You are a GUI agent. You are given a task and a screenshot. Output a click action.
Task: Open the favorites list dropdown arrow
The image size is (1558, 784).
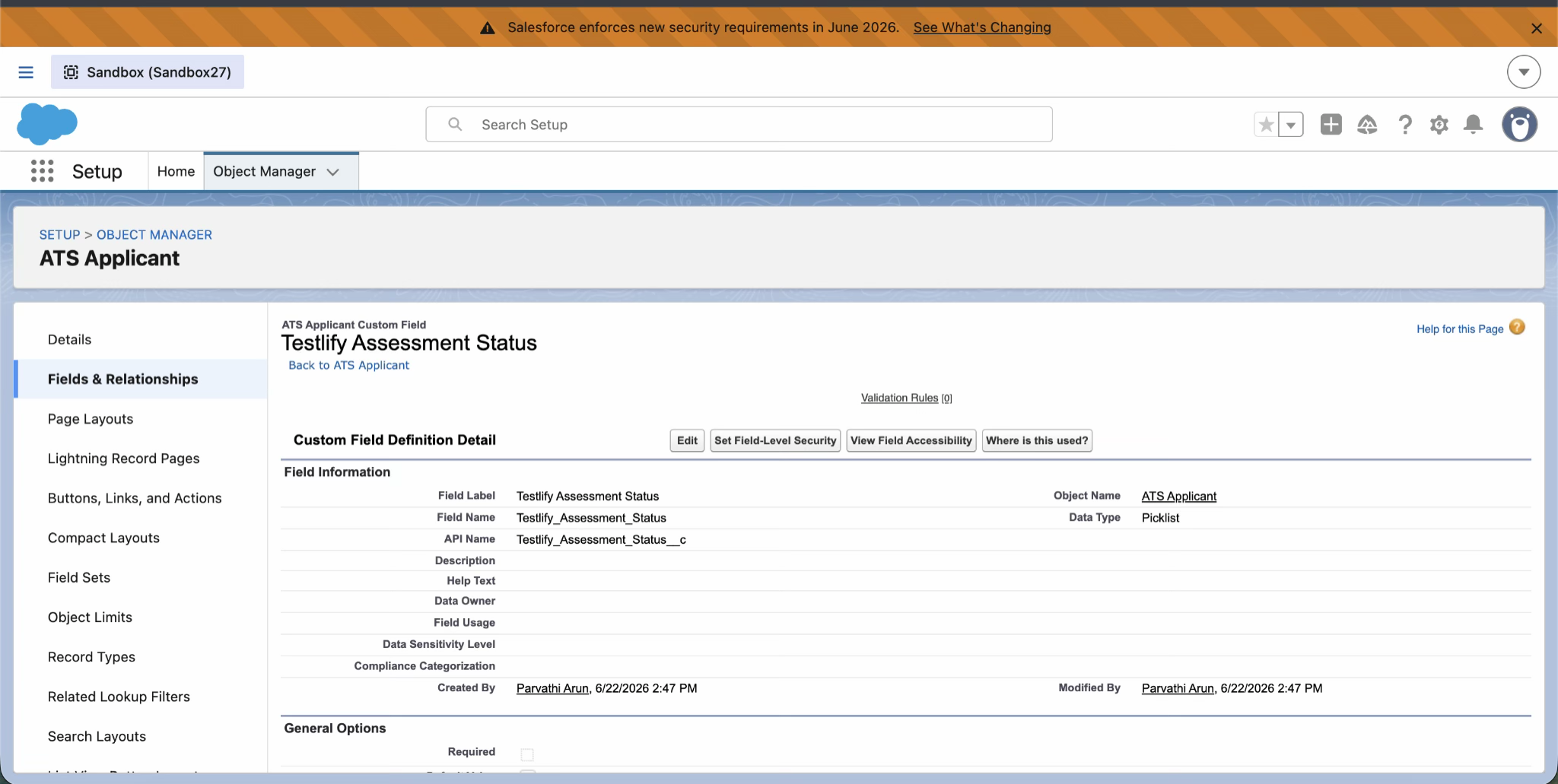1291,125
